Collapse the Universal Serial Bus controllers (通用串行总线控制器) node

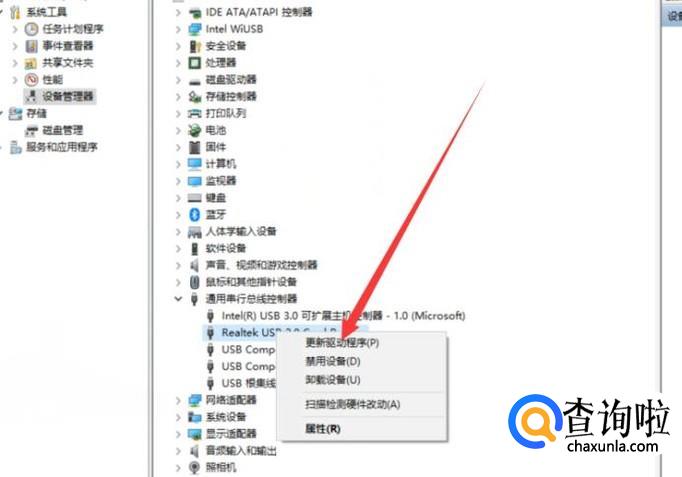[x=178, y=299]
